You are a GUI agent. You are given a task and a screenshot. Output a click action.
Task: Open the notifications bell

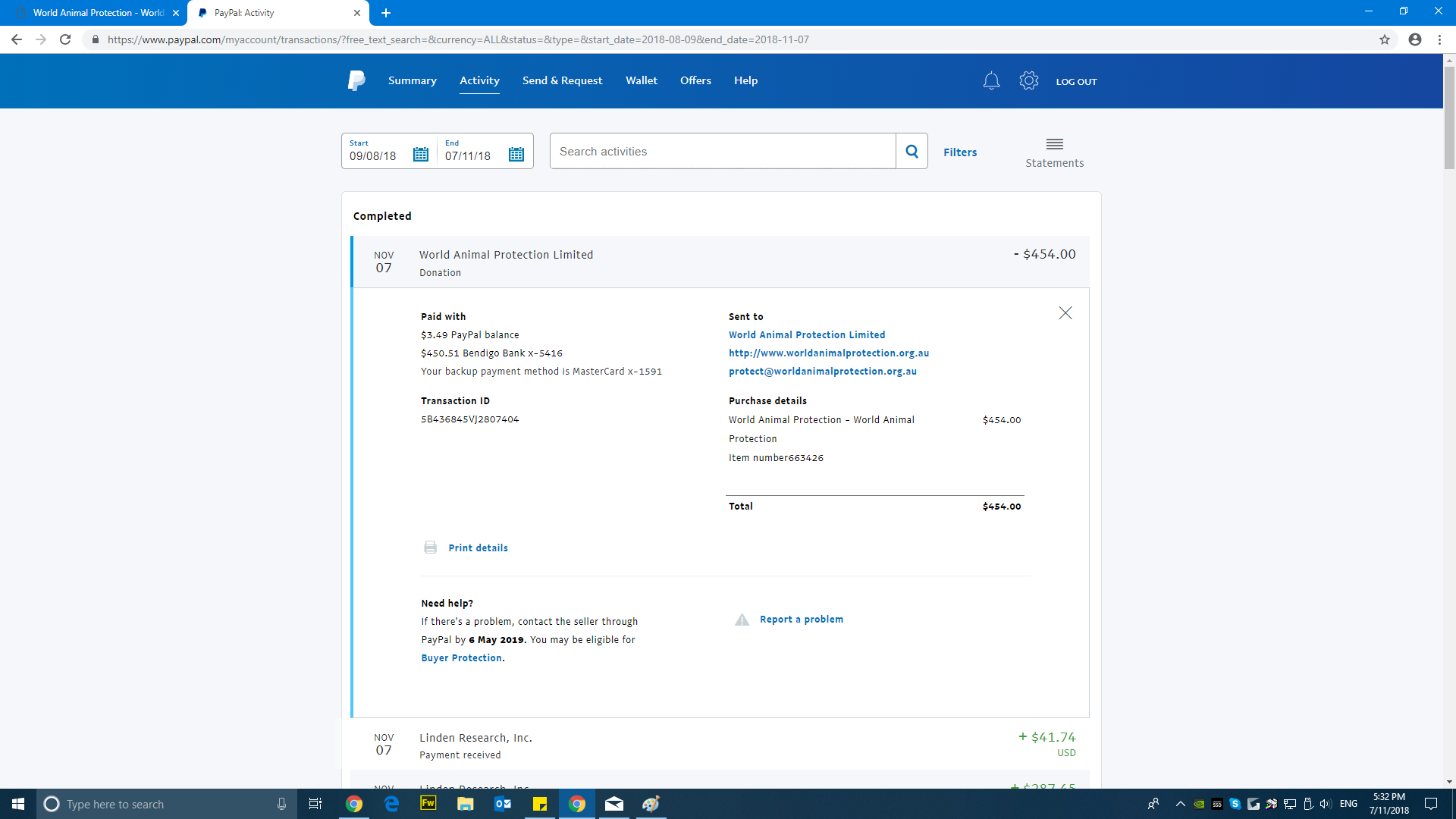click(991, 80)
